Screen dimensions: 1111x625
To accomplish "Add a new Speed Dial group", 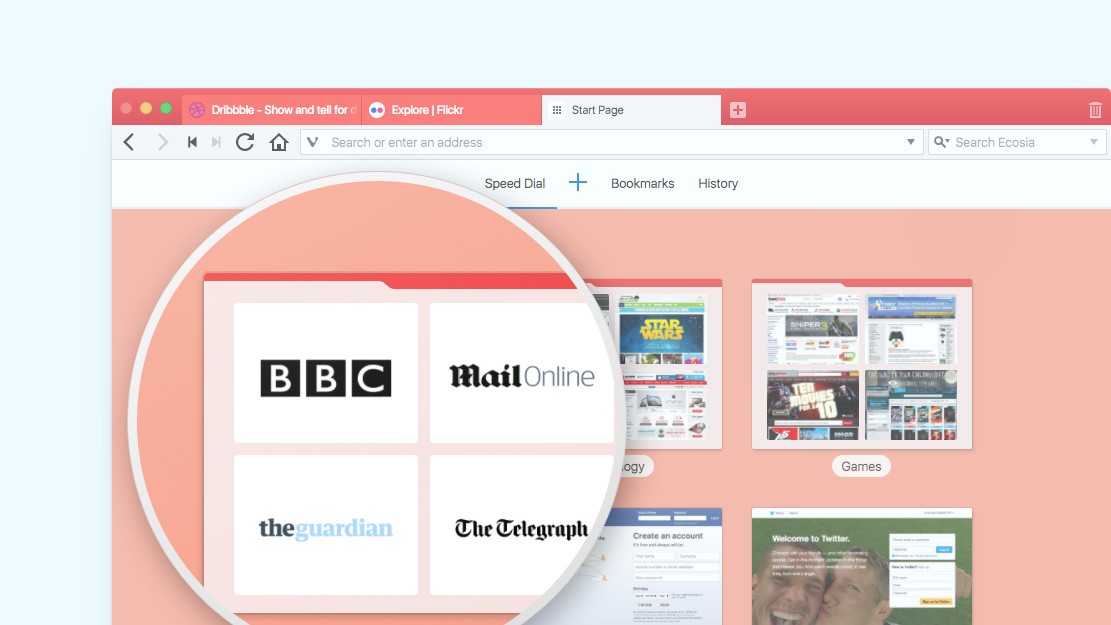I will point(578,183).
